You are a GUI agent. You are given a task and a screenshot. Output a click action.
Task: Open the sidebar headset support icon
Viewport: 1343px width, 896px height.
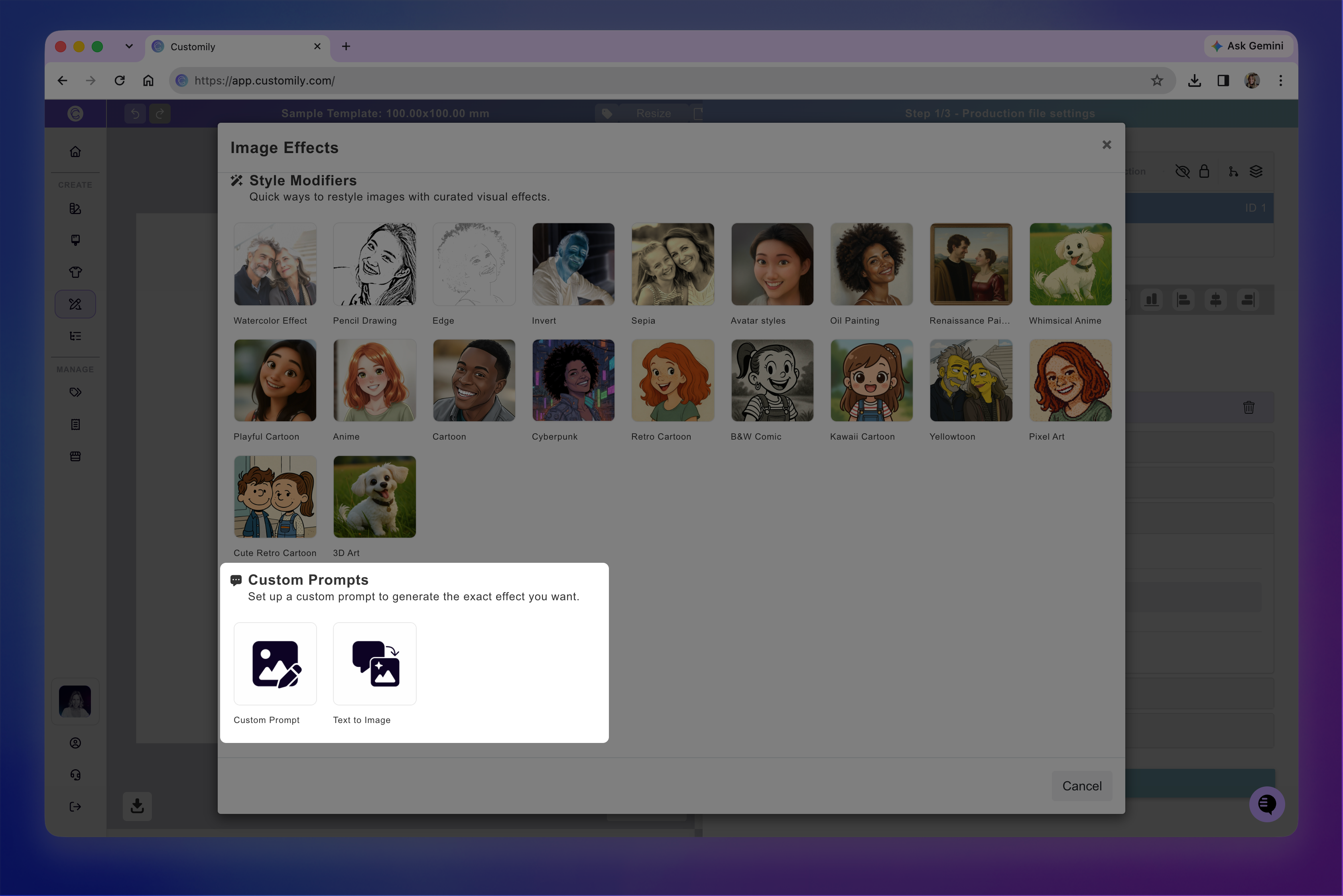[x=75, y=774]
